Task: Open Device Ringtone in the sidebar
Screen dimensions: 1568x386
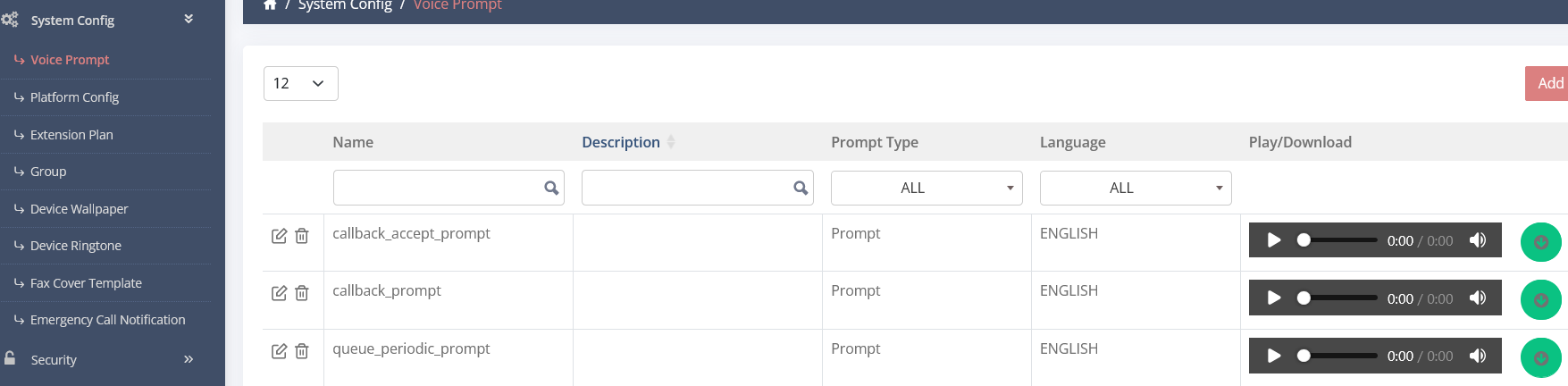Action: [75, 246]
